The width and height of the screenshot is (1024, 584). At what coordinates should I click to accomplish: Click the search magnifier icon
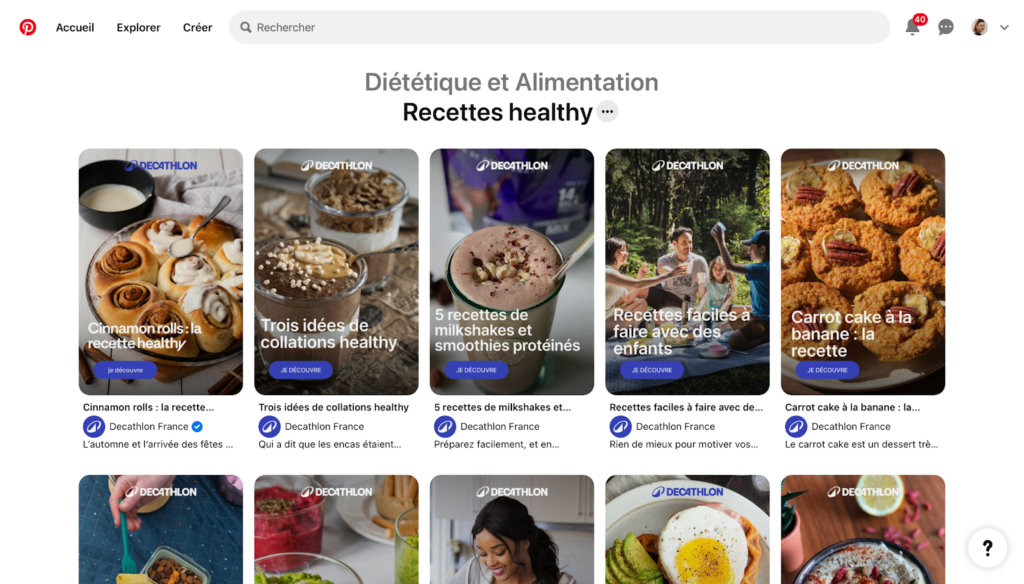click(246, 27)
